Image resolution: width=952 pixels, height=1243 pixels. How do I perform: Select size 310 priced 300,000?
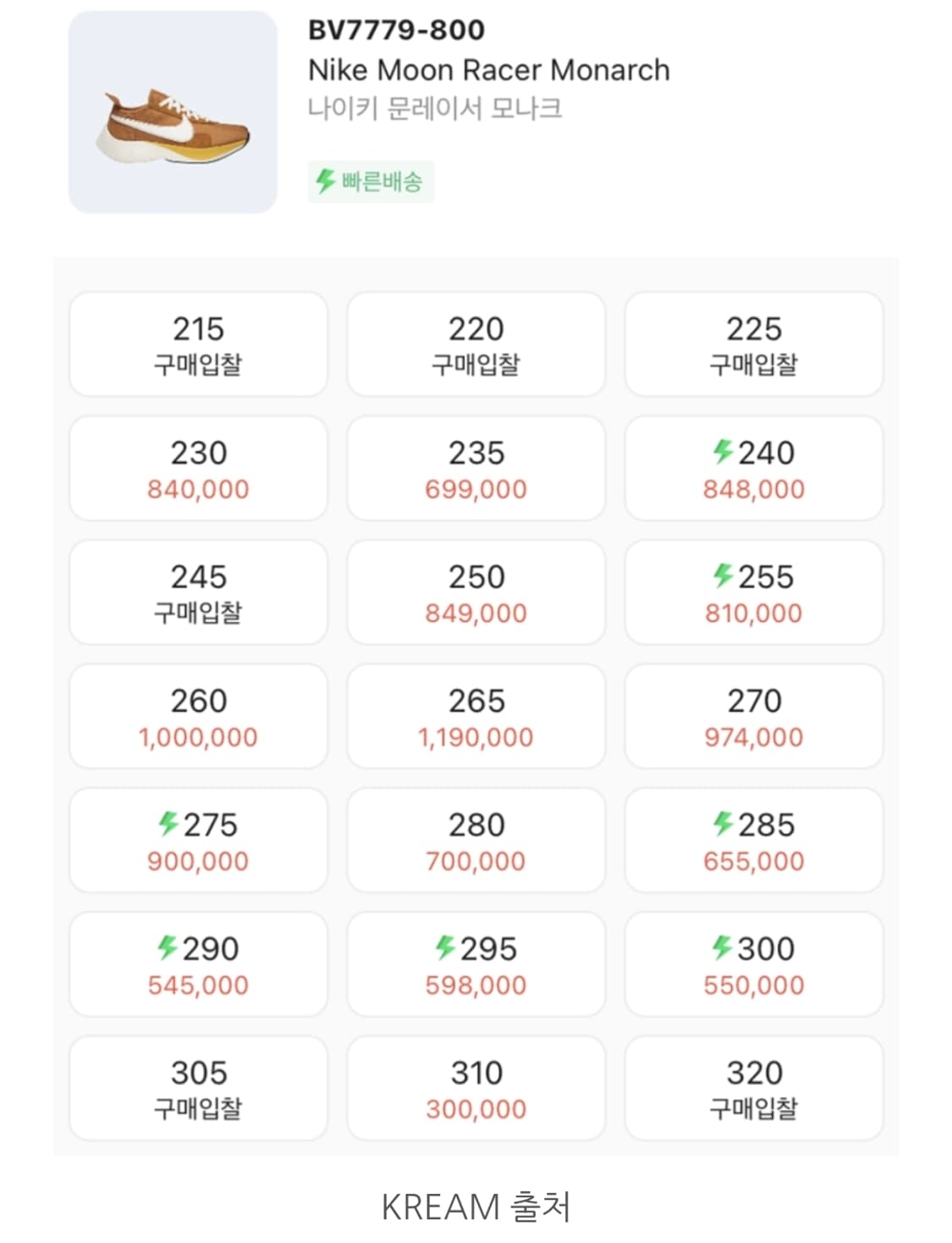(x=476, y=1088)
